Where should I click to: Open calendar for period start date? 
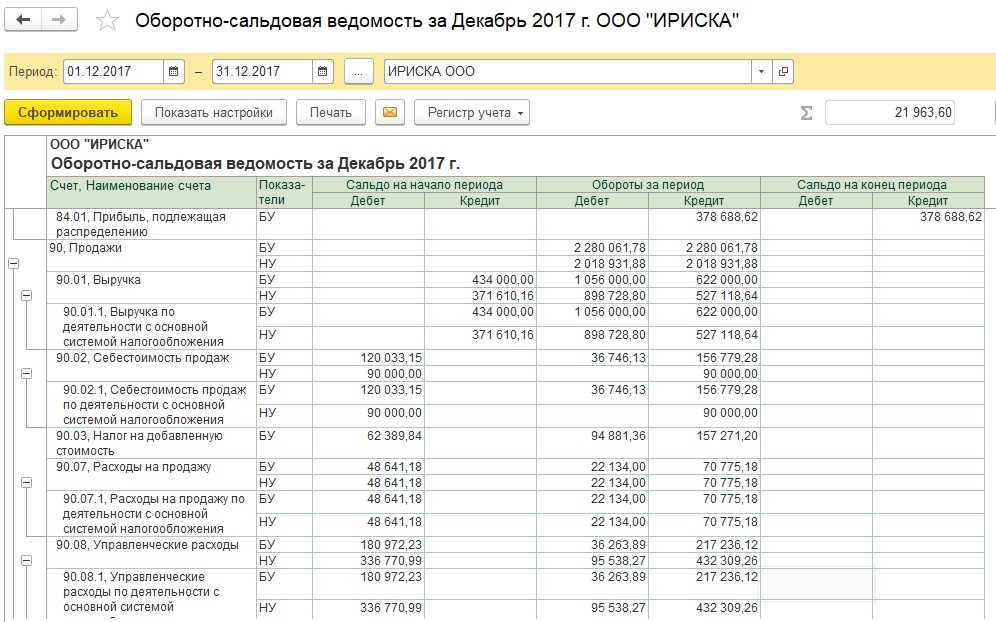[x=174, y=72]
